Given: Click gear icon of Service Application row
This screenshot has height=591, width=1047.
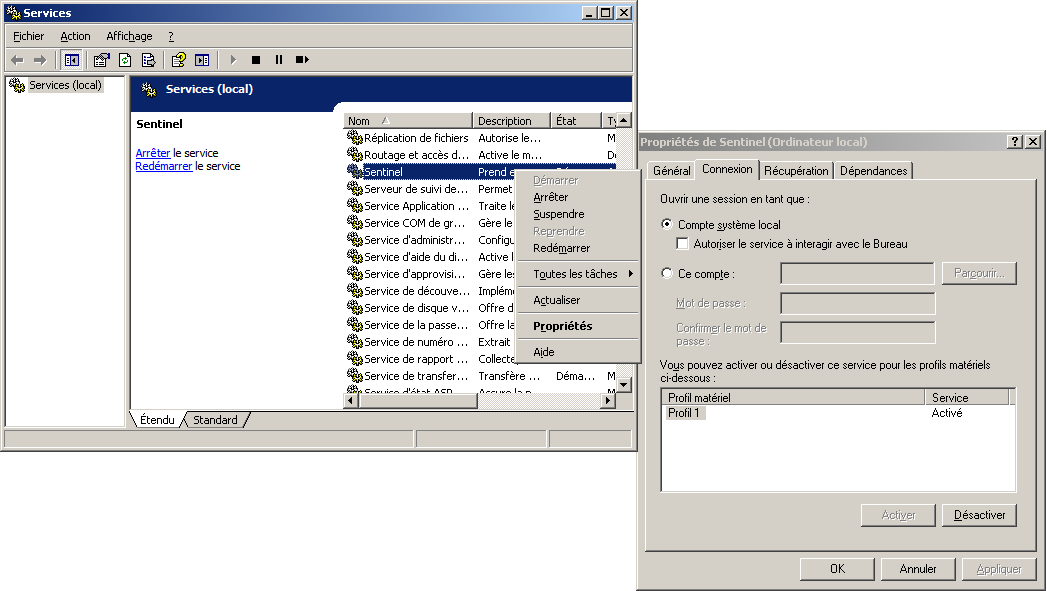Looking at the screenshot, I should 355,206.
